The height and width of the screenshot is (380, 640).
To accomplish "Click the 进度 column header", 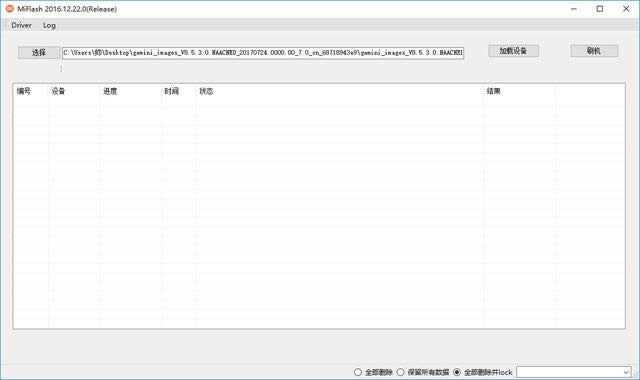I will tap(110, 91).
